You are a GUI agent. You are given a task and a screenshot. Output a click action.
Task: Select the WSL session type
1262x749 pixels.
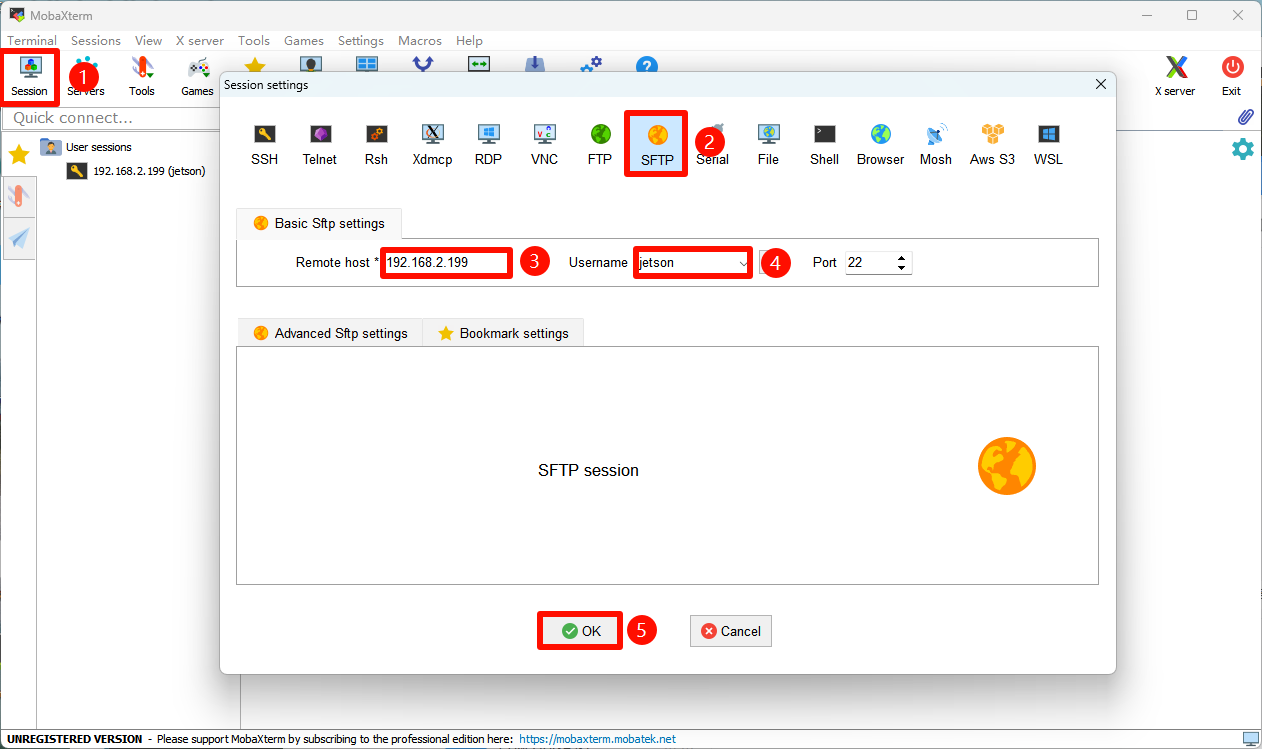(1048, 145)
